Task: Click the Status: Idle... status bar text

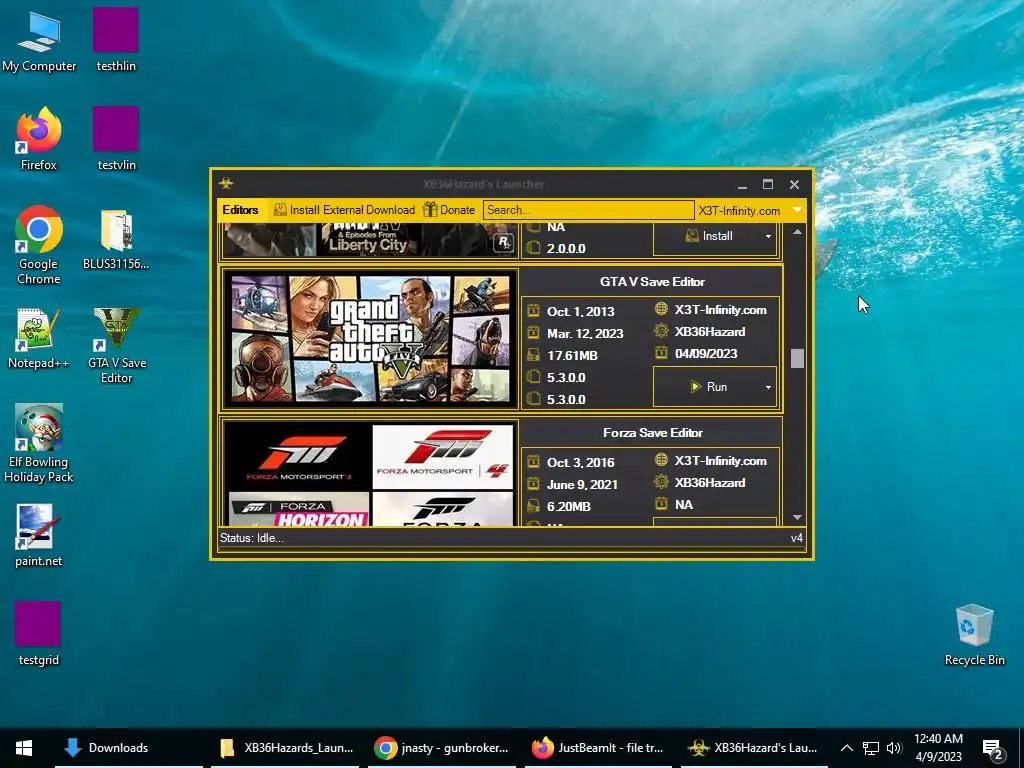Action: (251, 538)
